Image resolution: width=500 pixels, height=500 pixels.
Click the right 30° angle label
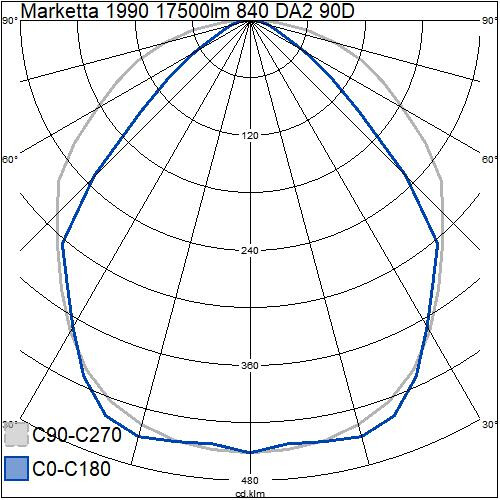[x=490, y=425]
